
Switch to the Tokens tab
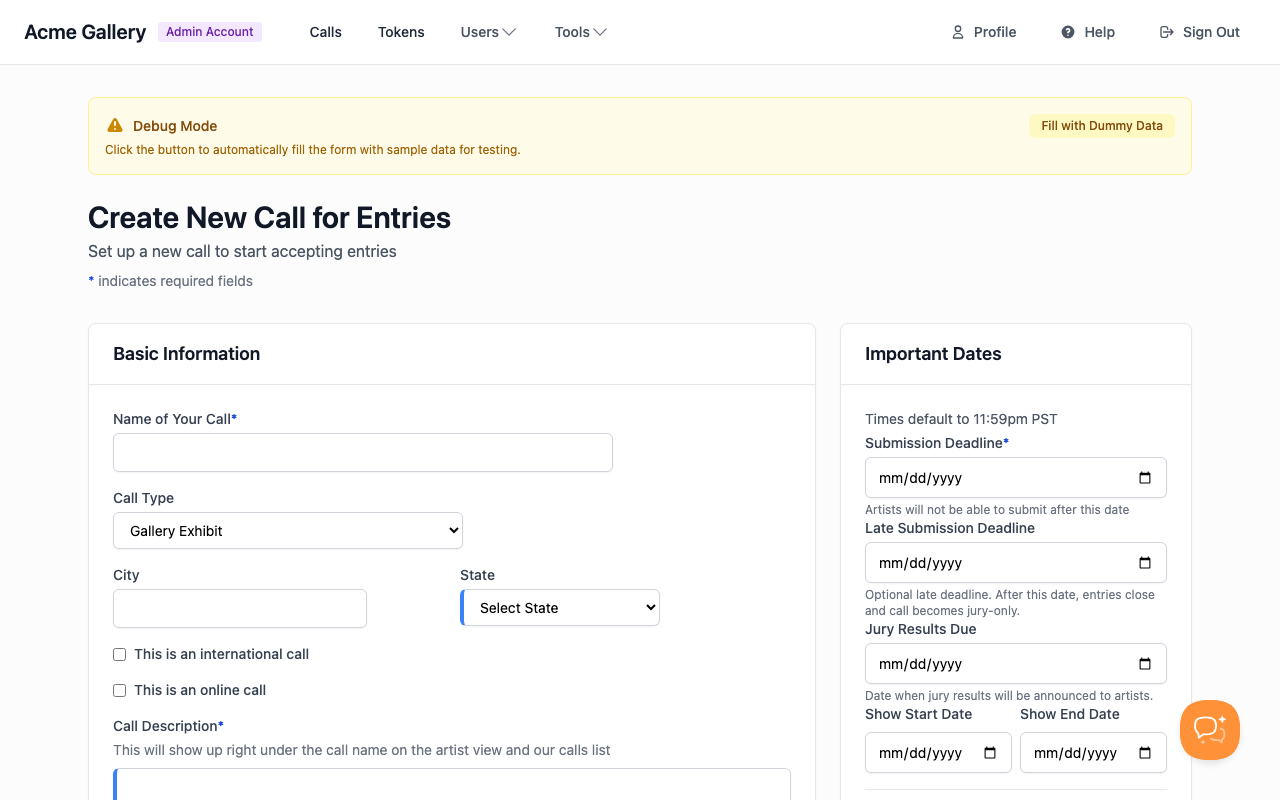[401, 32]
